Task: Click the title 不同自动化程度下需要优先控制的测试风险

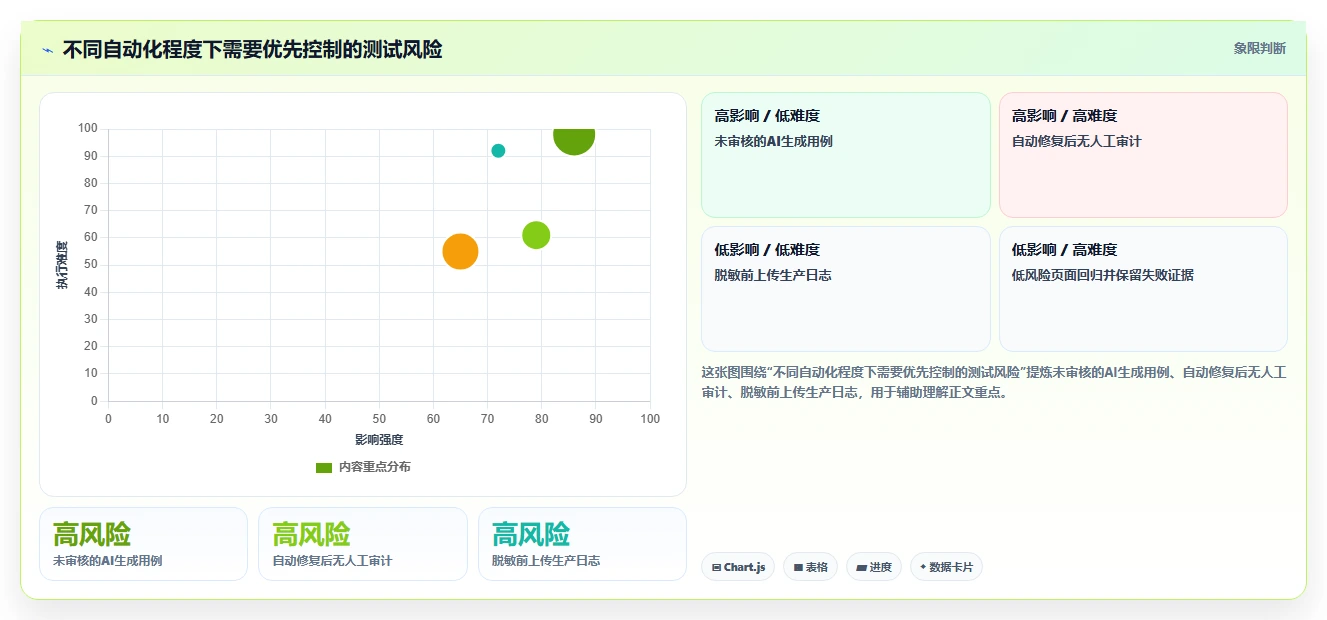Action: click(252, 49)
